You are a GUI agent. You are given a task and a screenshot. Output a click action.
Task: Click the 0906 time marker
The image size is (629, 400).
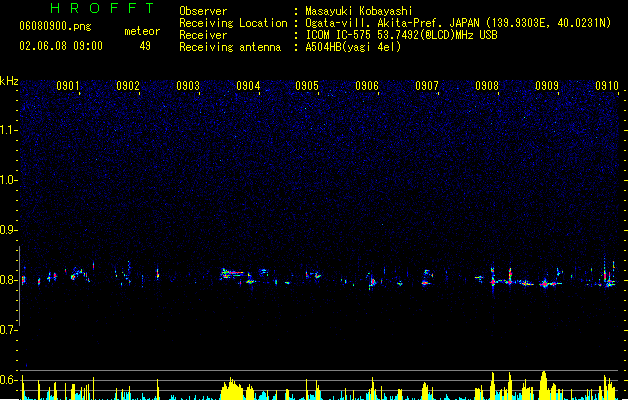[x=367, y=85]
